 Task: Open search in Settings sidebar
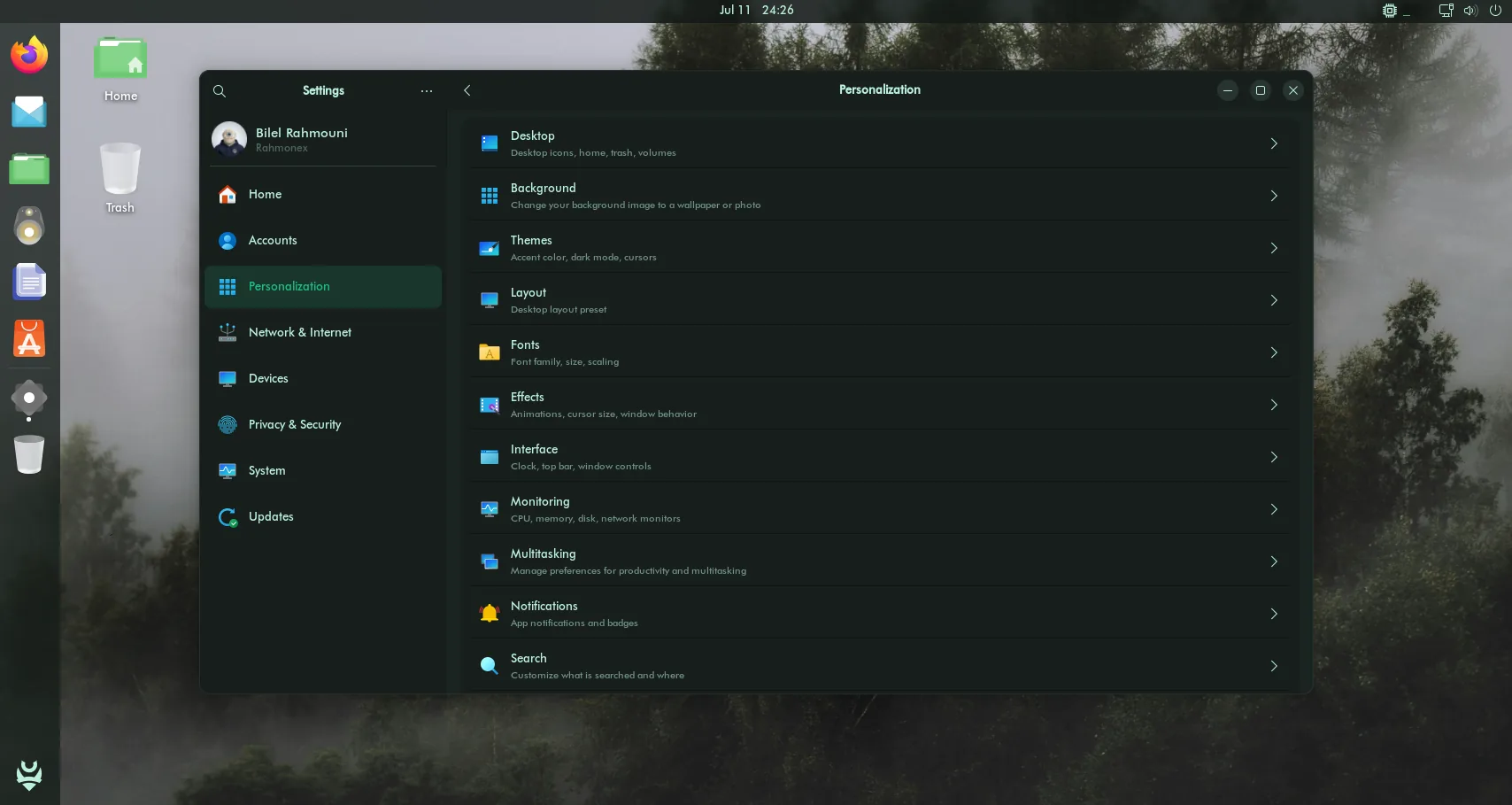pyautogui.click(x=220, y=91)
